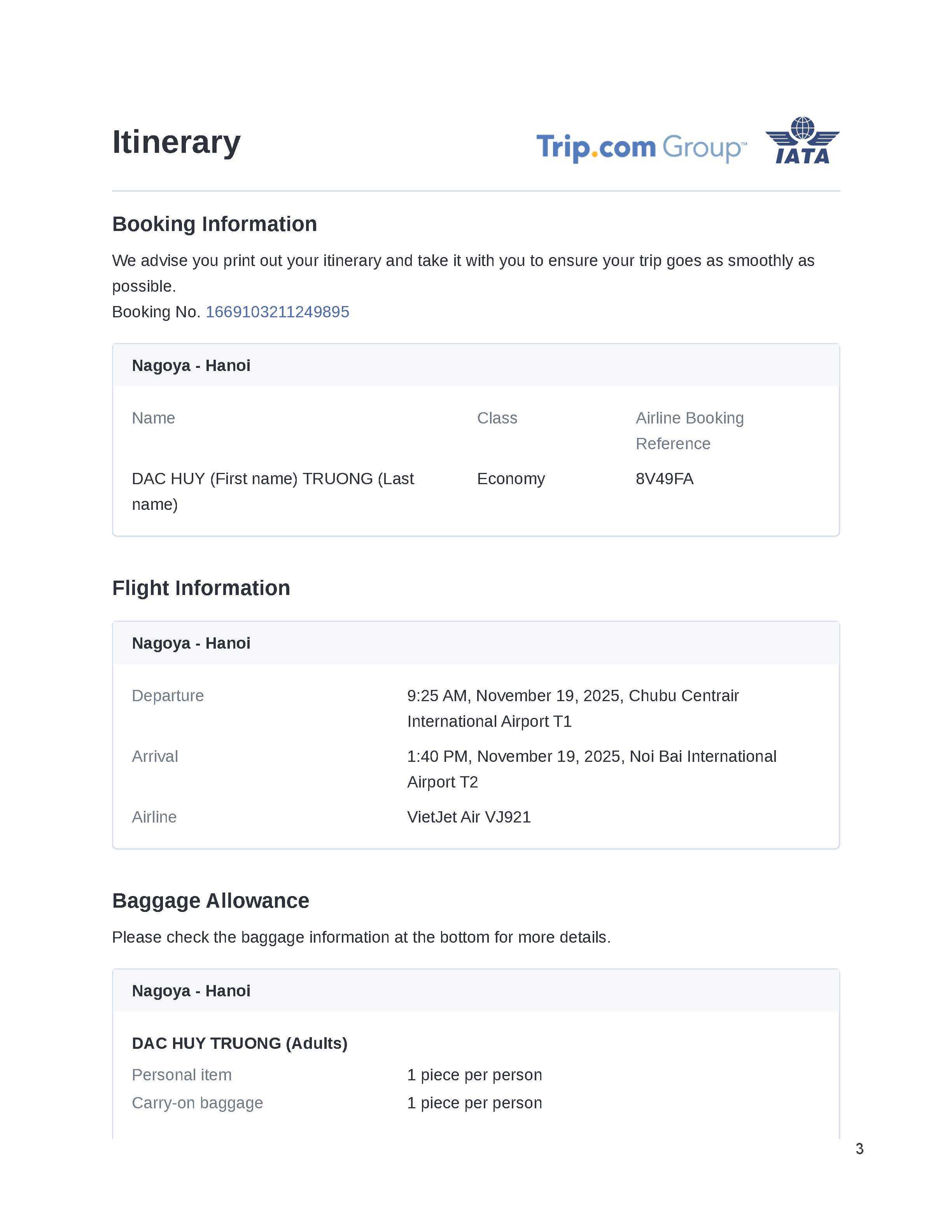Click airline booking reference 8V49FA
The image size is (952, 1232).
(664, 479)
